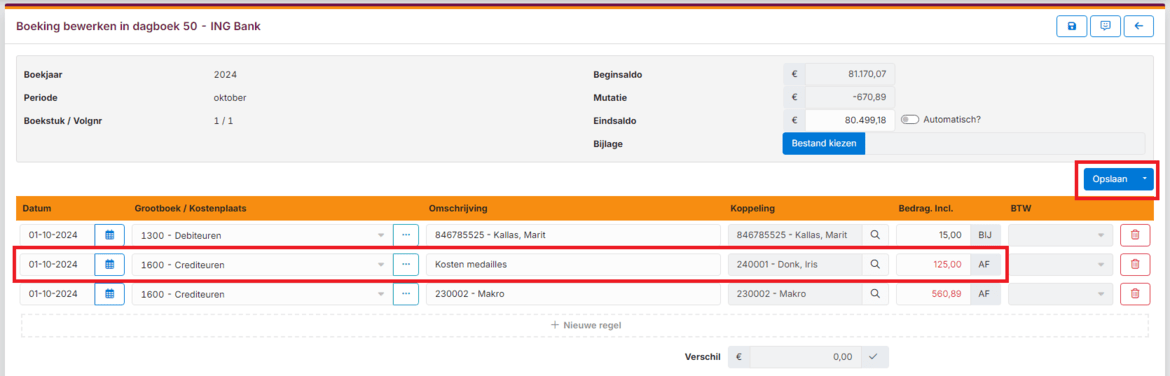Open calendar for the Kosten medailles row
This screenshot has height=376, width=1170.
[x=110, y=264]
